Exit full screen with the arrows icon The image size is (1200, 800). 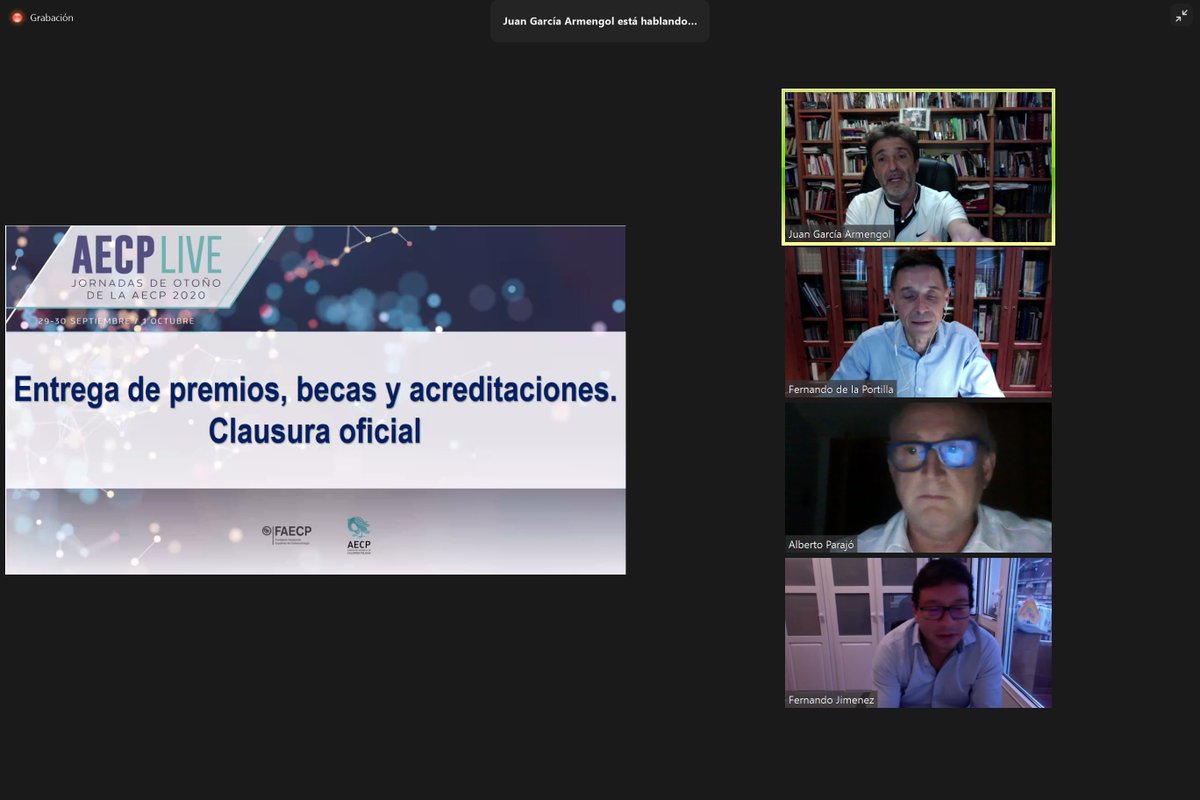click(x=1181, y=16)
